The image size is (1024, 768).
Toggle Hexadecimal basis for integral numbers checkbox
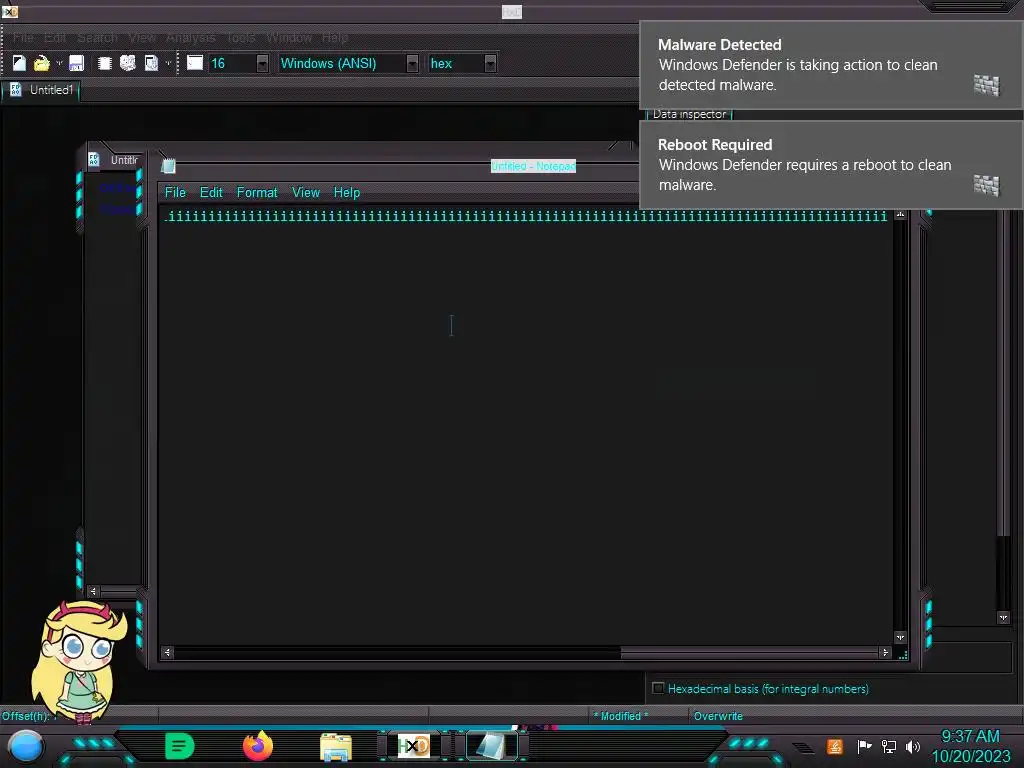(x=658, y=688)
